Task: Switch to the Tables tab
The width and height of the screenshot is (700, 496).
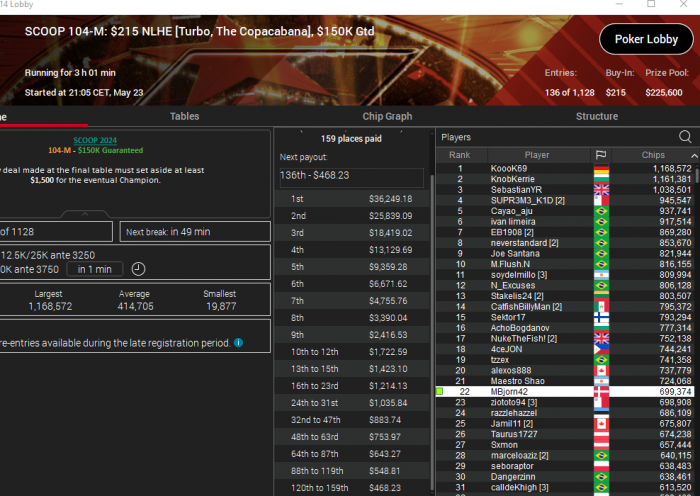Action: [x=184, y=117]
